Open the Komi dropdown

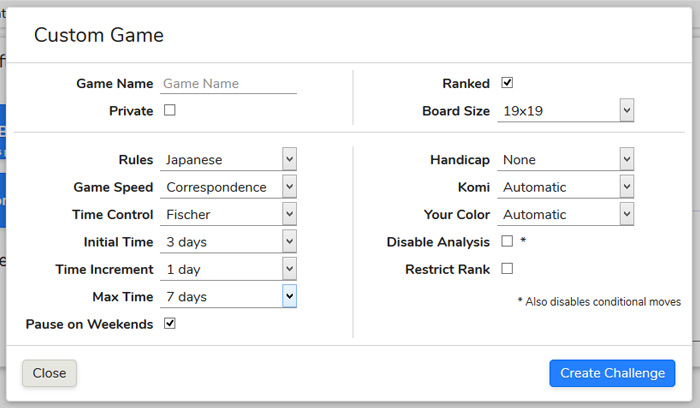pyautogui.click(x=565, y=187)
